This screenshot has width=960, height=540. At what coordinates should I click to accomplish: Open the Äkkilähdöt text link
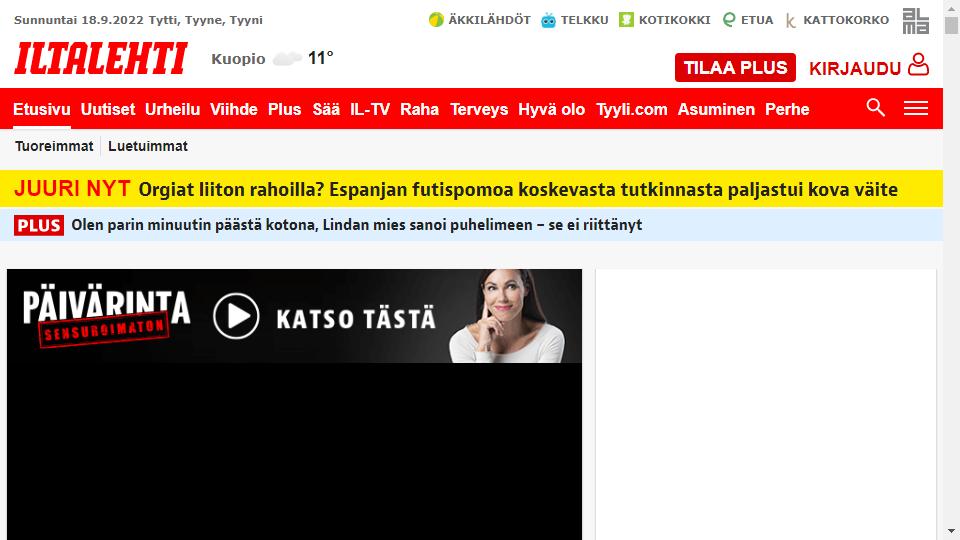point(489,20)
